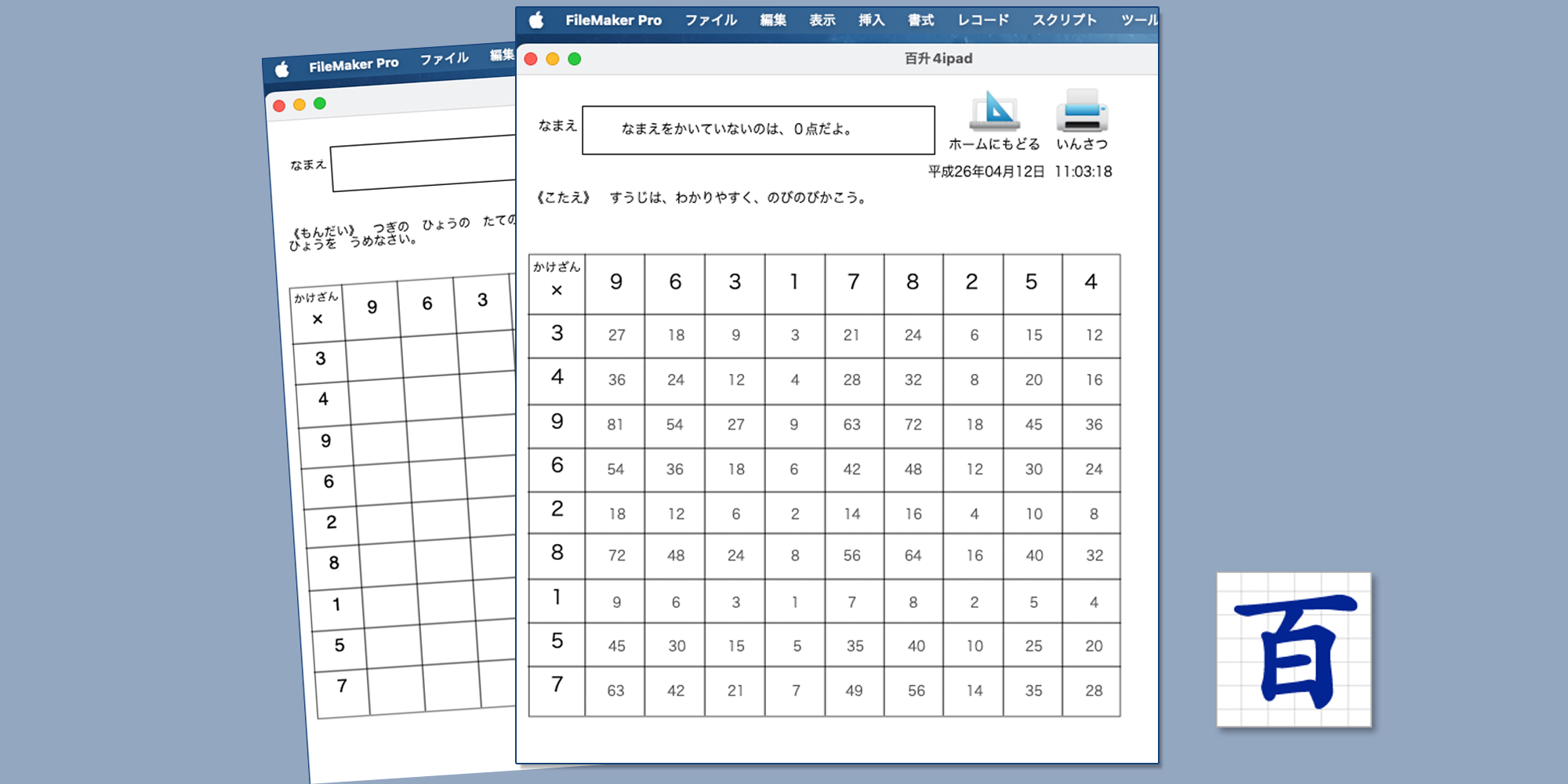
Task: Open the ファイル menu in front window
Action: 710,20
